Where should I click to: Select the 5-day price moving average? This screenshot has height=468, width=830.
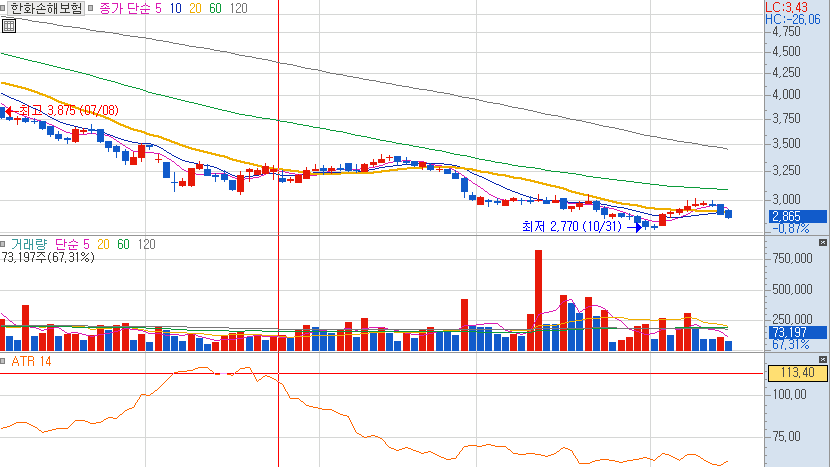(158, 8)
